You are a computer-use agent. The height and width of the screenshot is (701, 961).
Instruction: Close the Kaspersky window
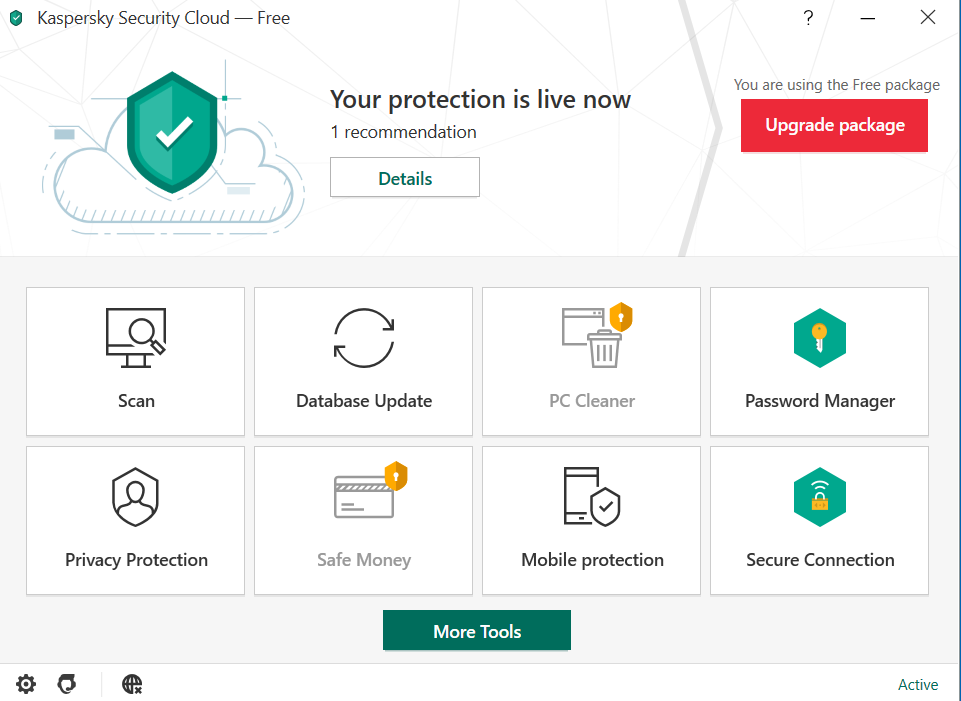coord(928,18)
